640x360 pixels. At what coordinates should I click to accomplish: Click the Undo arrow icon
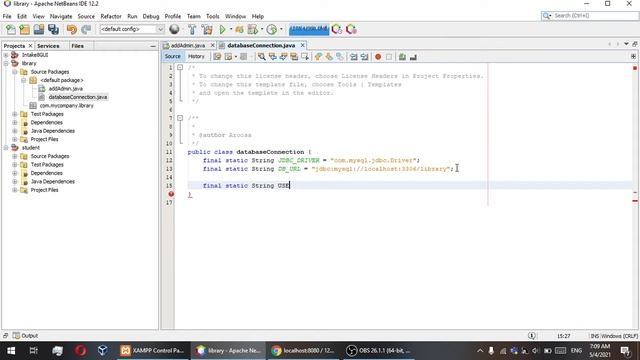72,29
